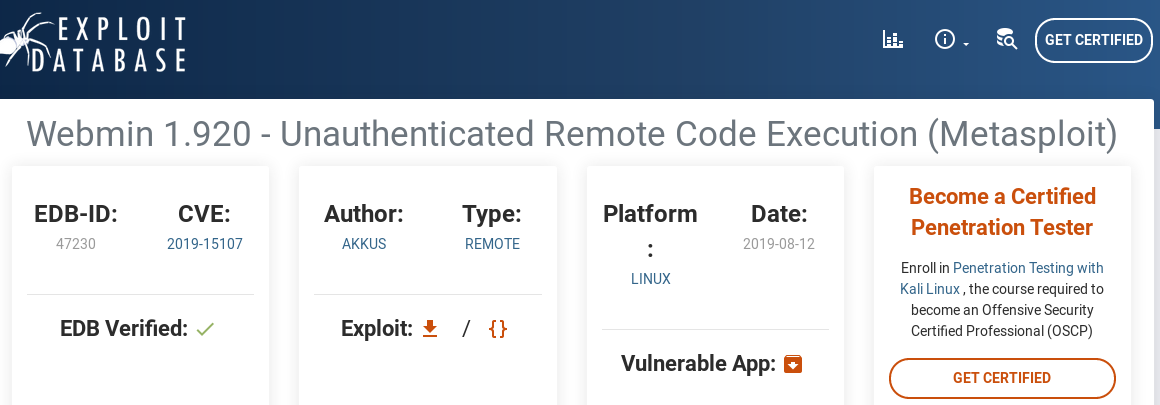This screenshot has width=1160, height=405.
Task: Download the vulnerable app icon
Action: 792,364
